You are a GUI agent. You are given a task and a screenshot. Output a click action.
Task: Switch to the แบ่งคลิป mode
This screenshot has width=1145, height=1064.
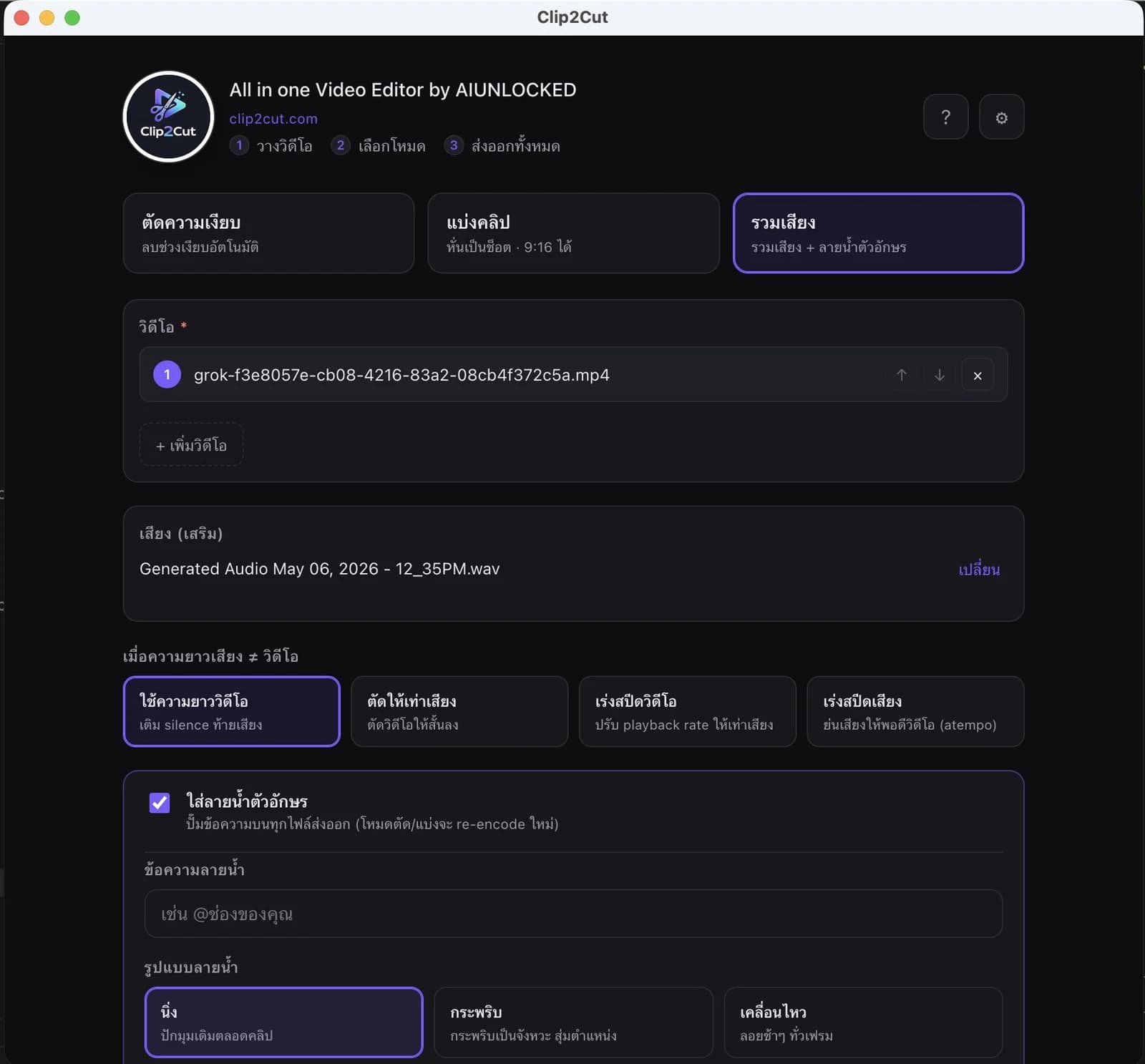coord(573,233)
